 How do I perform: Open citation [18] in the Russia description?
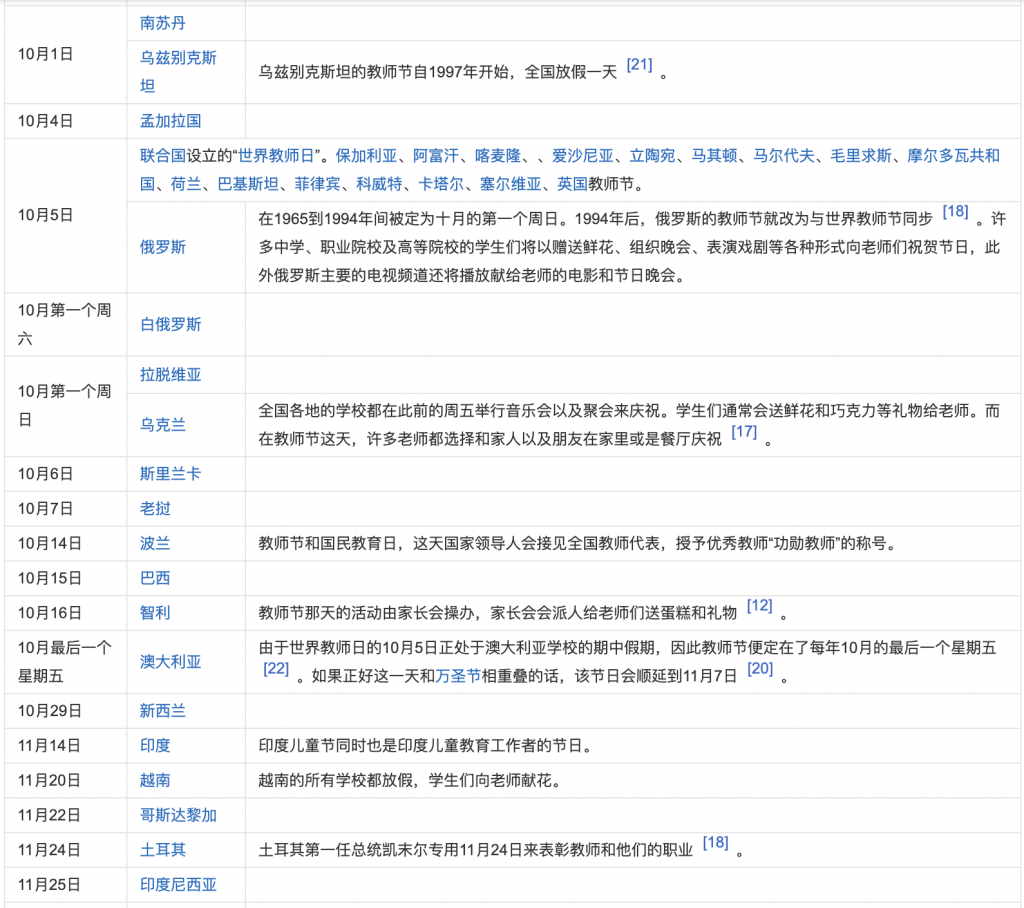pos(955,212)
